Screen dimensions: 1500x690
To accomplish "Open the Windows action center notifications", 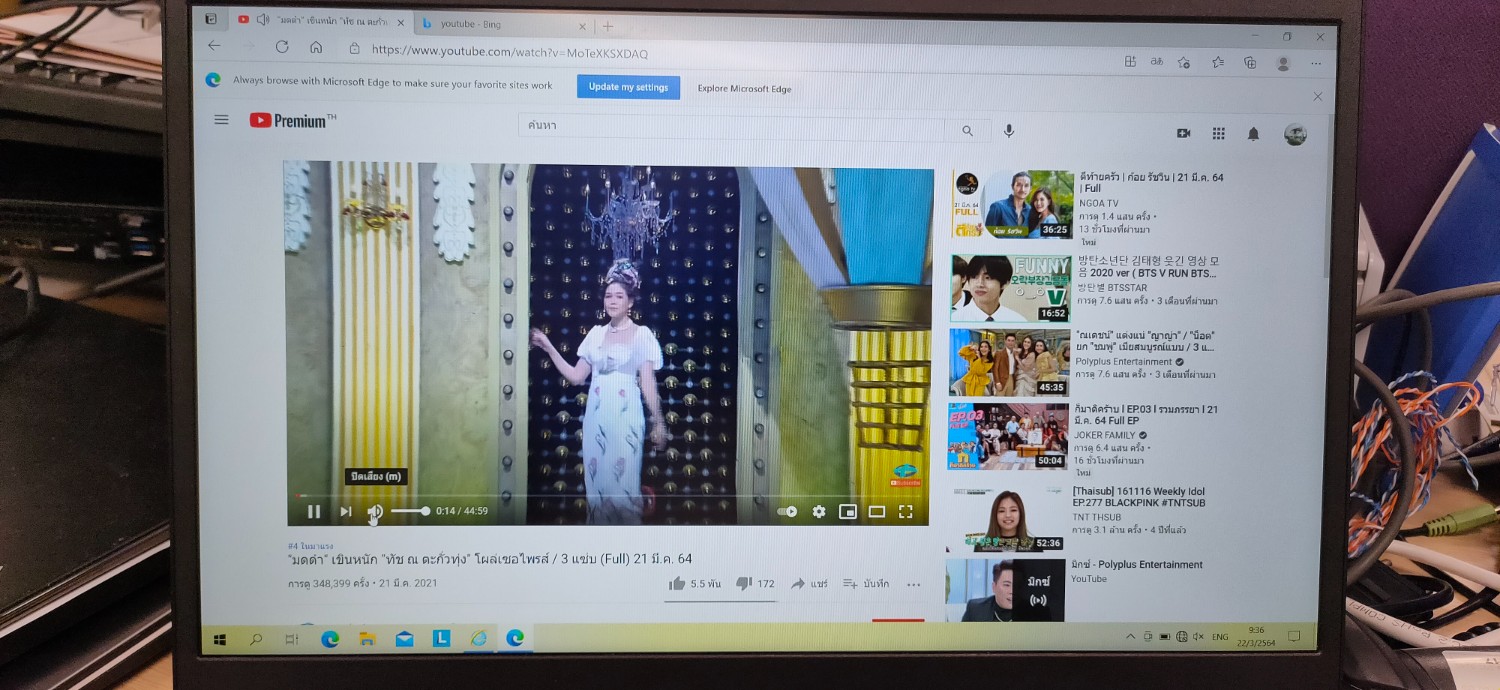I will 1293,636.
